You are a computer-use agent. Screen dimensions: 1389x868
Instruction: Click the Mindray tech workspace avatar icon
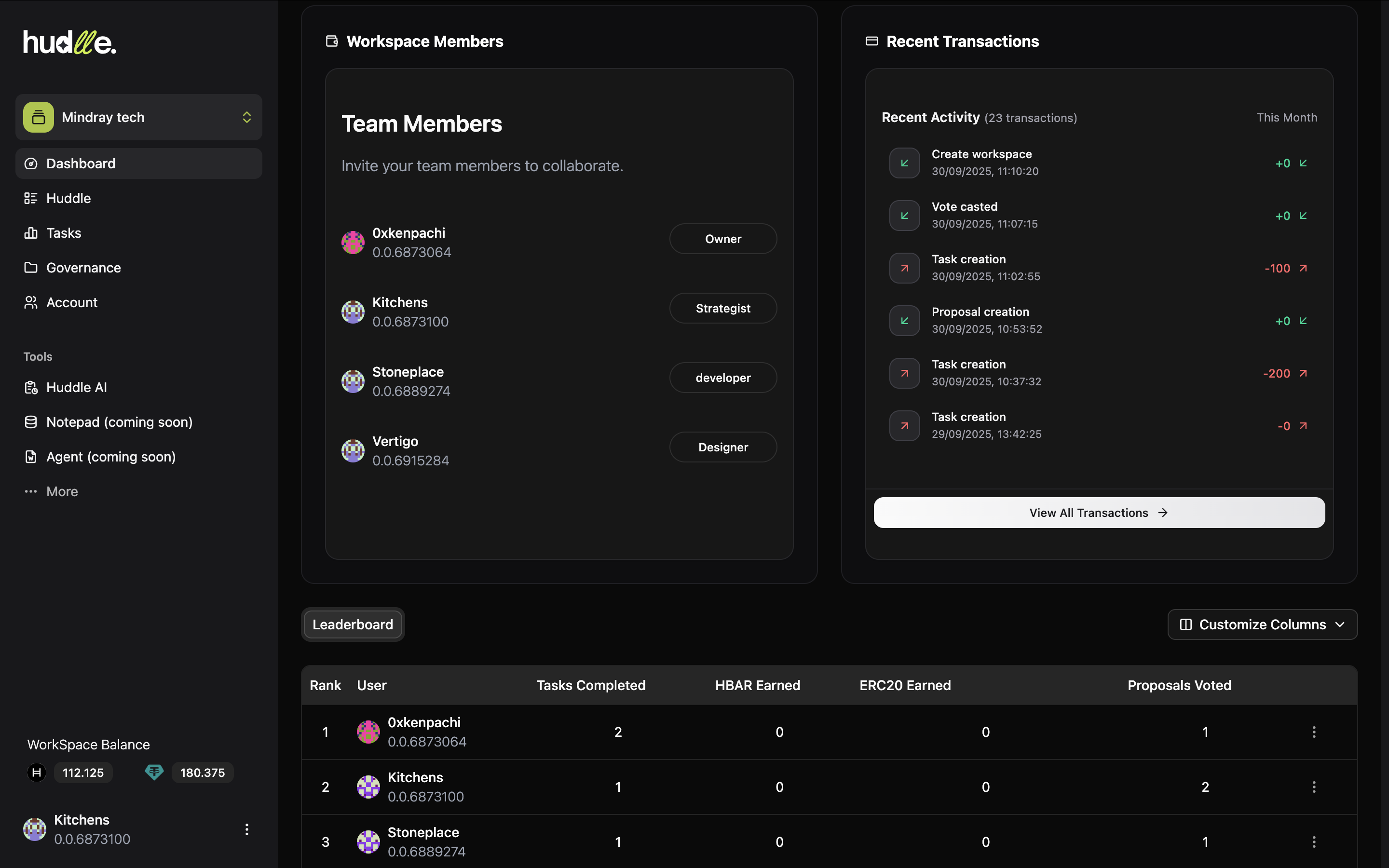coord(39,117)
